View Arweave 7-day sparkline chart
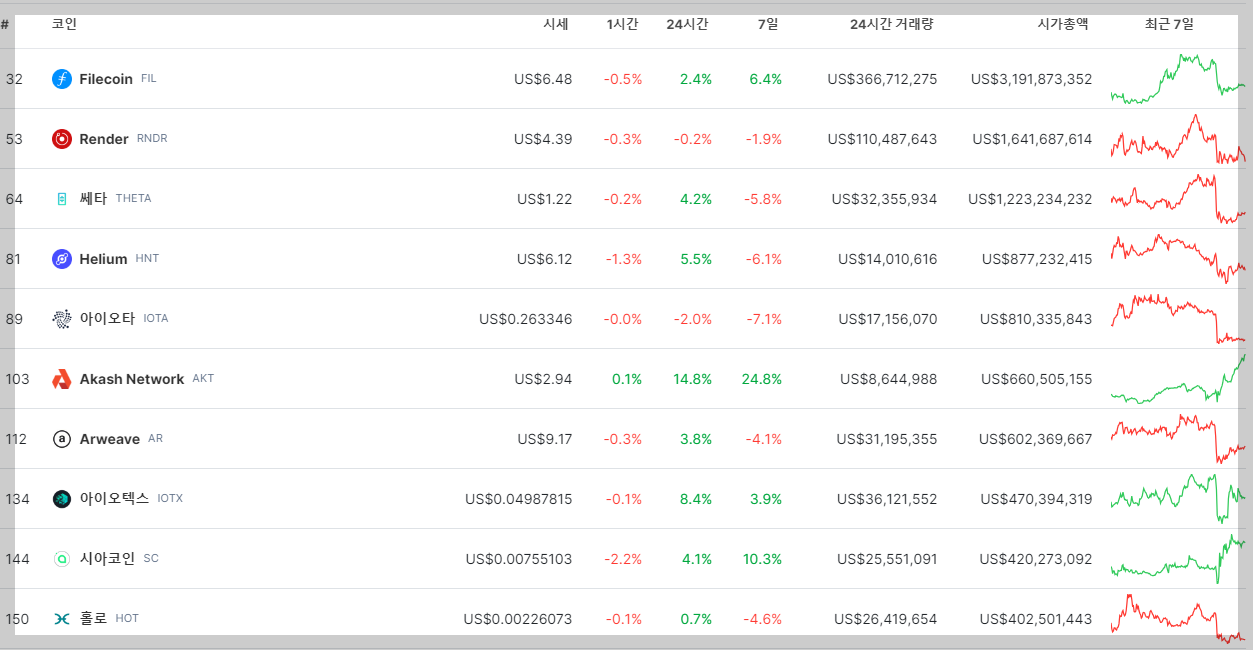1253x650 pixels. 1178,439
